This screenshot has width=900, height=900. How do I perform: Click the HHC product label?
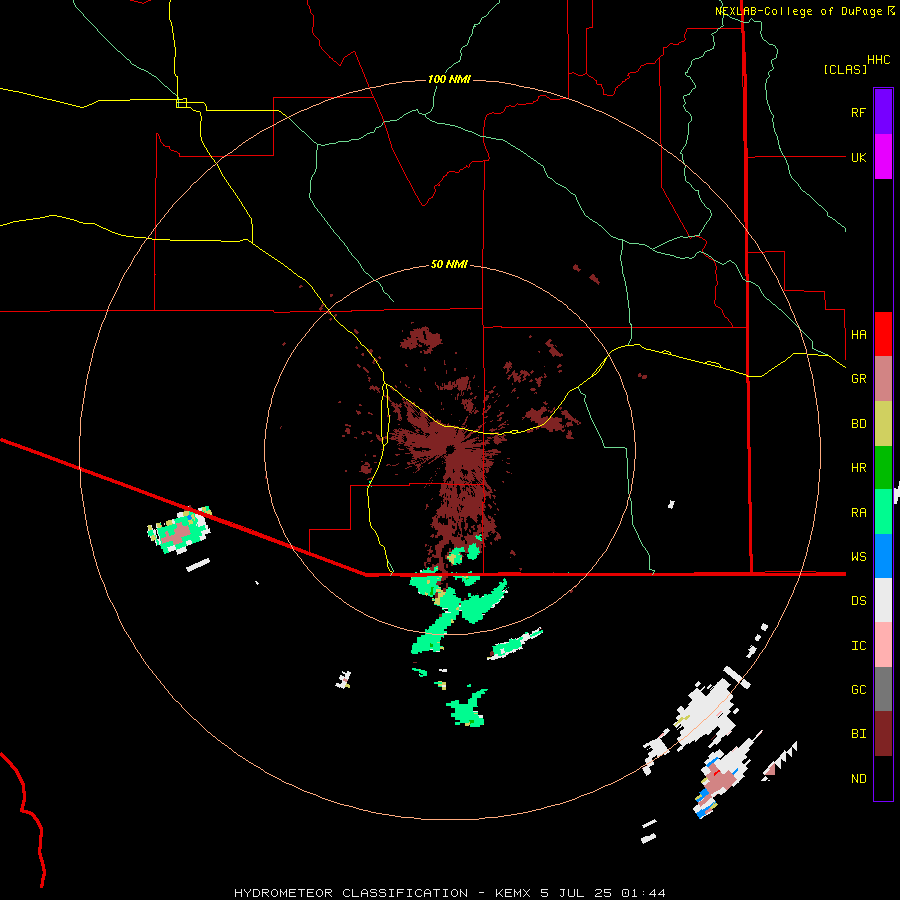(x=878, y=60)
